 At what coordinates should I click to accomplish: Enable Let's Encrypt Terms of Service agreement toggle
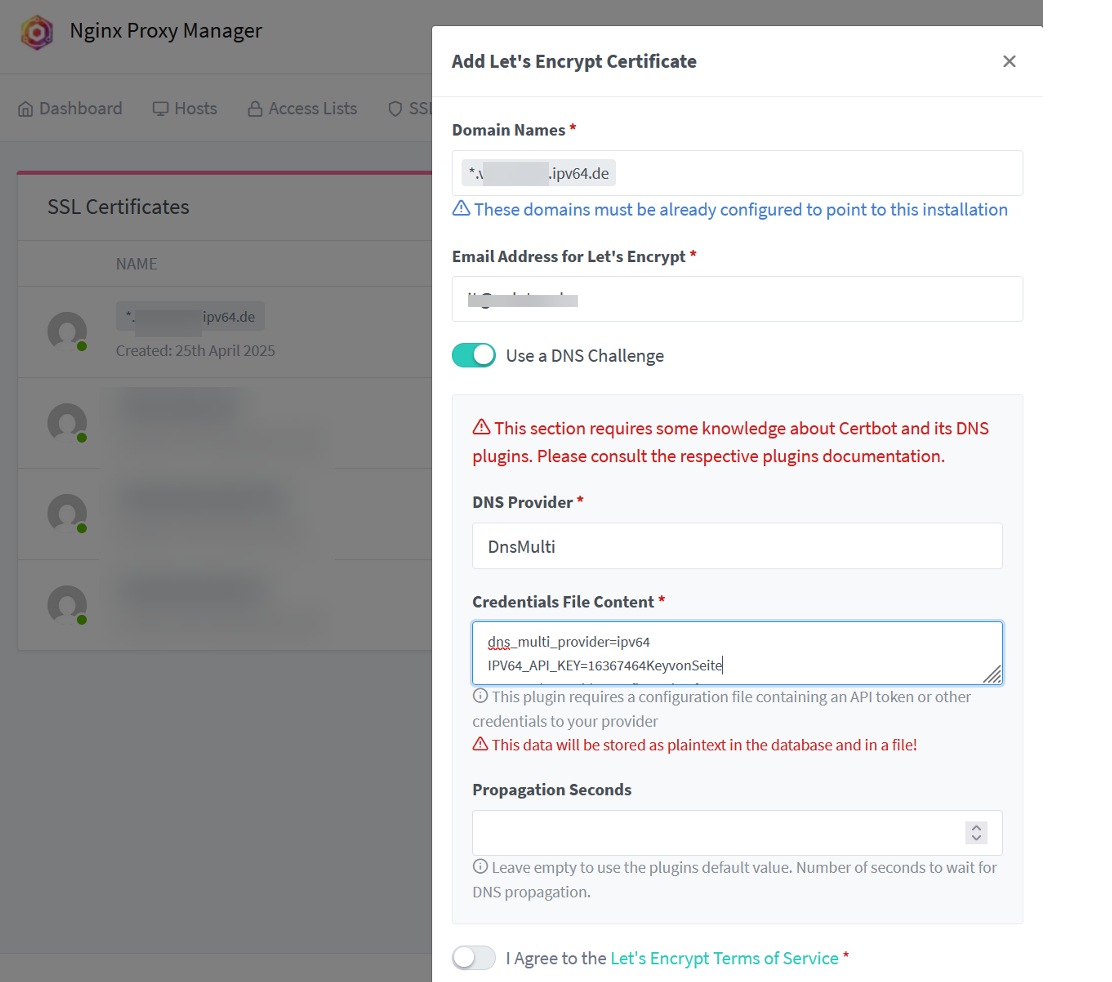pos(474,958)
